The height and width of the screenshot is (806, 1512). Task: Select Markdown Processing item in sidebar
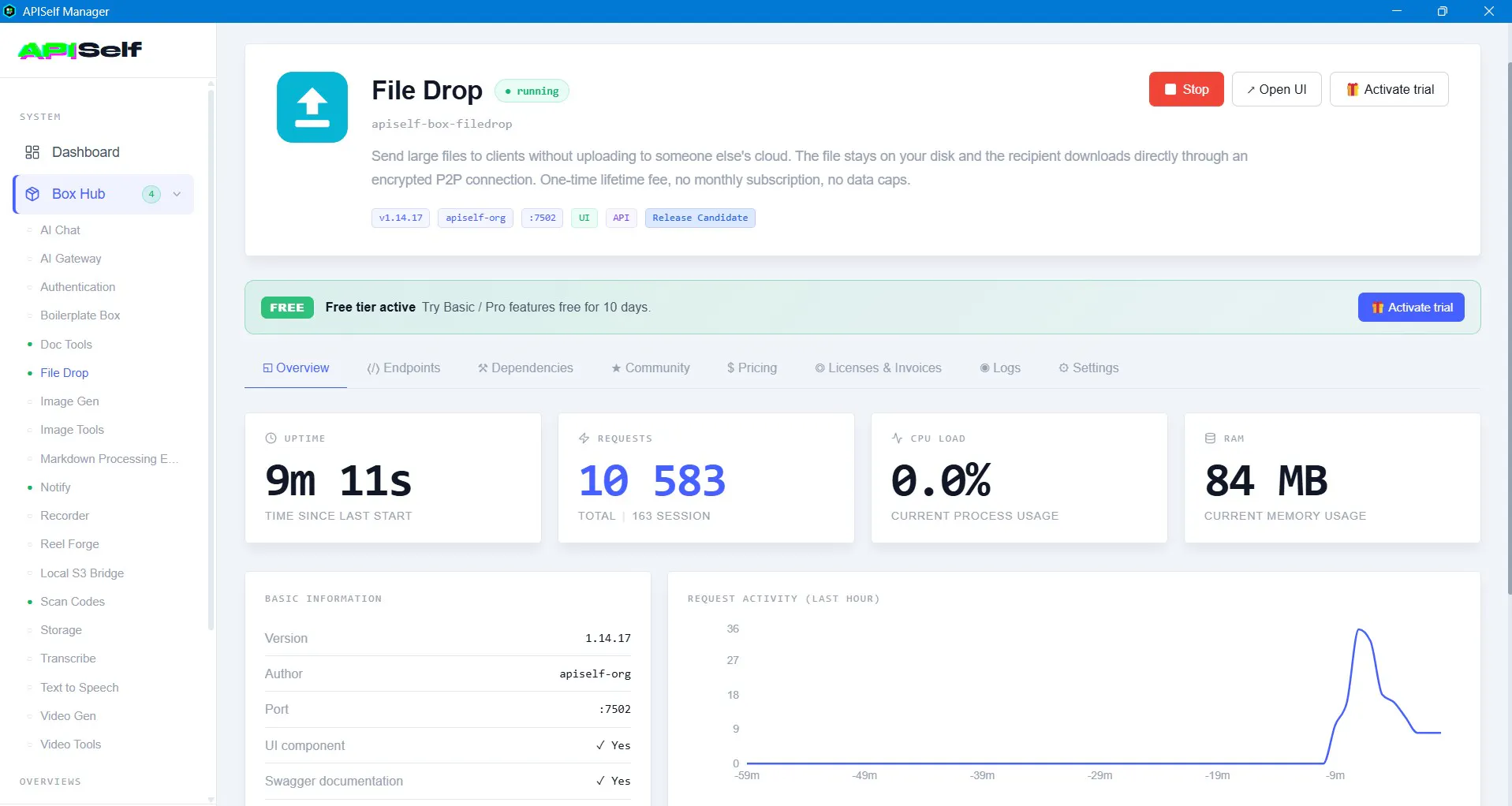click(x=109, y=459)
